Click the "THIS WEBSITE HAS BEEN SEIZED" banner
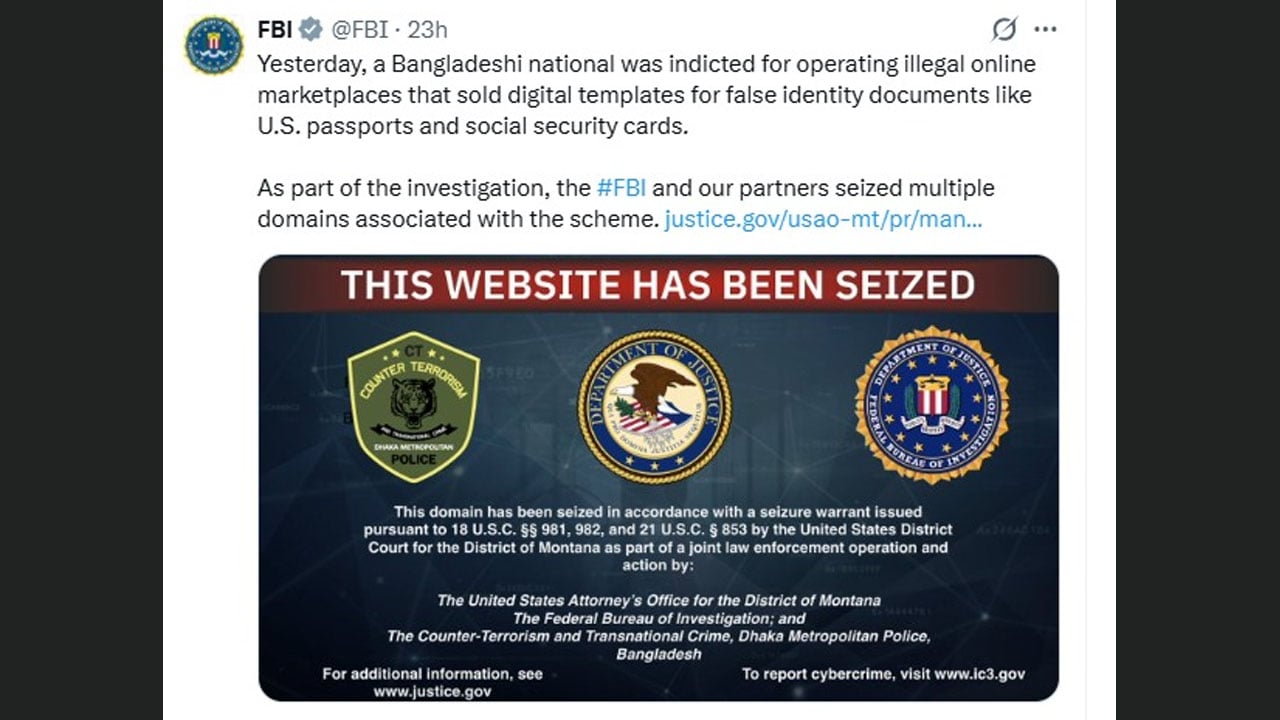 coord(658,285)
